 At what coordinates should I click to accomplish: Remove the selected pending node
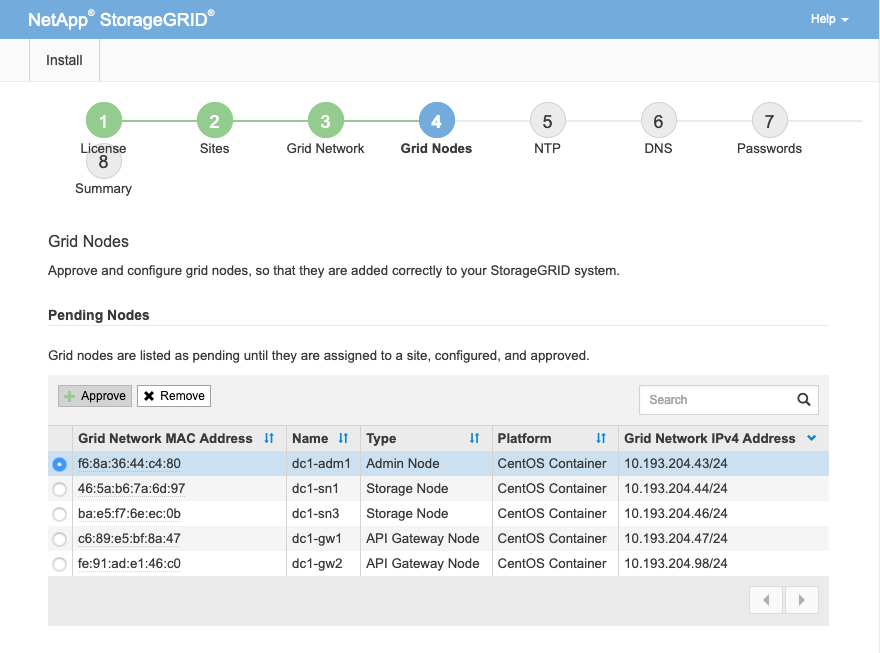coord(174,396)
